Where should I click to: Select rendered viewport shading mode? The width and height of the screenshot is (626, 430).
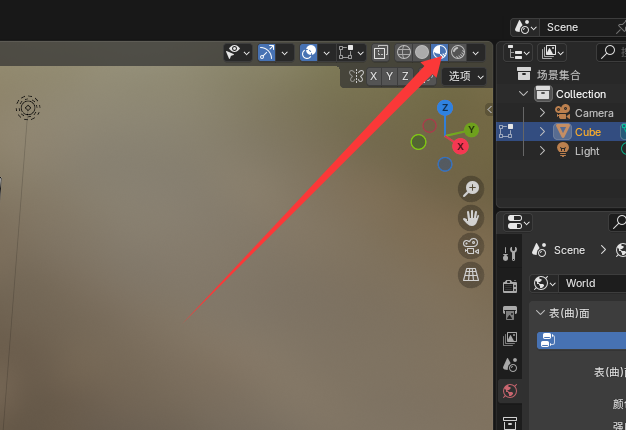click(x=458, y=52)
